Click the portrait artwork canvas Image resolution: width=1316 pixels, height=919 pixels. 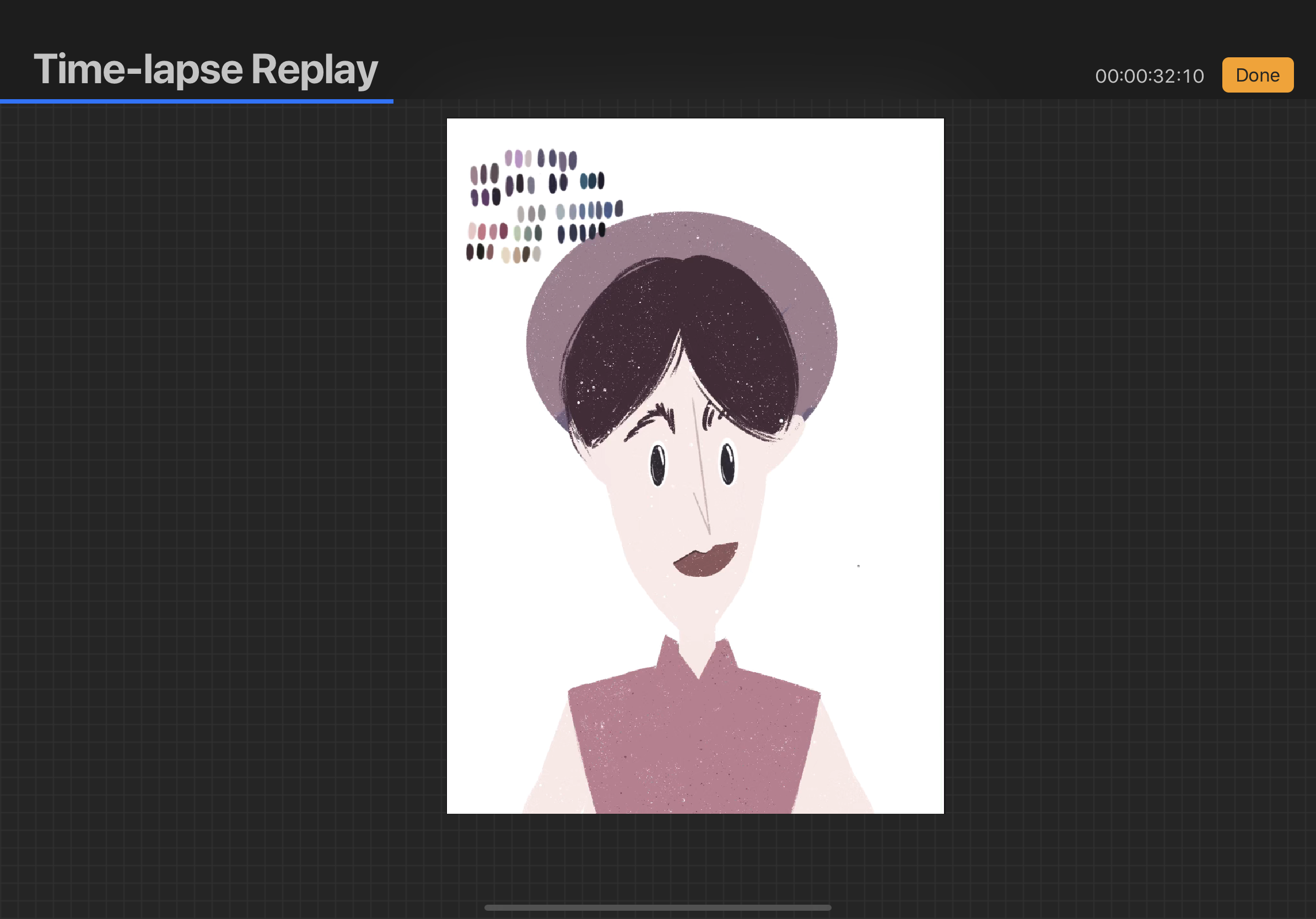pos(695,466)
